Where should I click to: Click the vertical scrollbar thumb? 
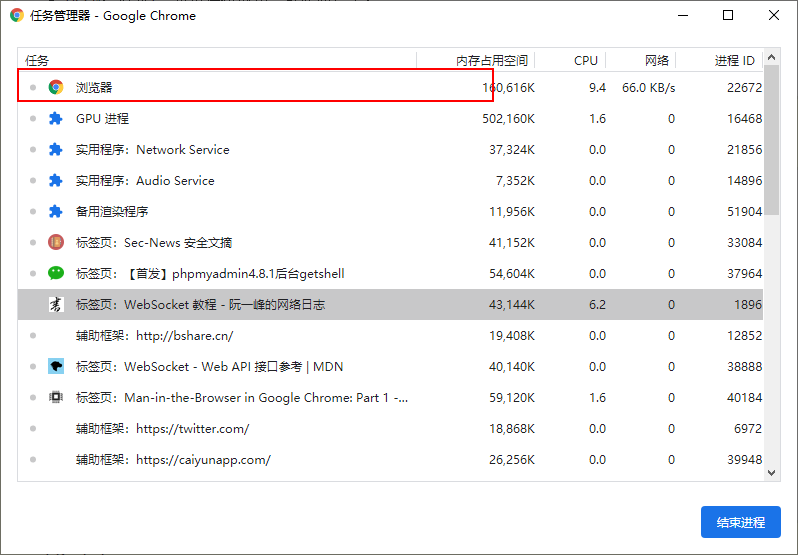(x=772, y=140)
